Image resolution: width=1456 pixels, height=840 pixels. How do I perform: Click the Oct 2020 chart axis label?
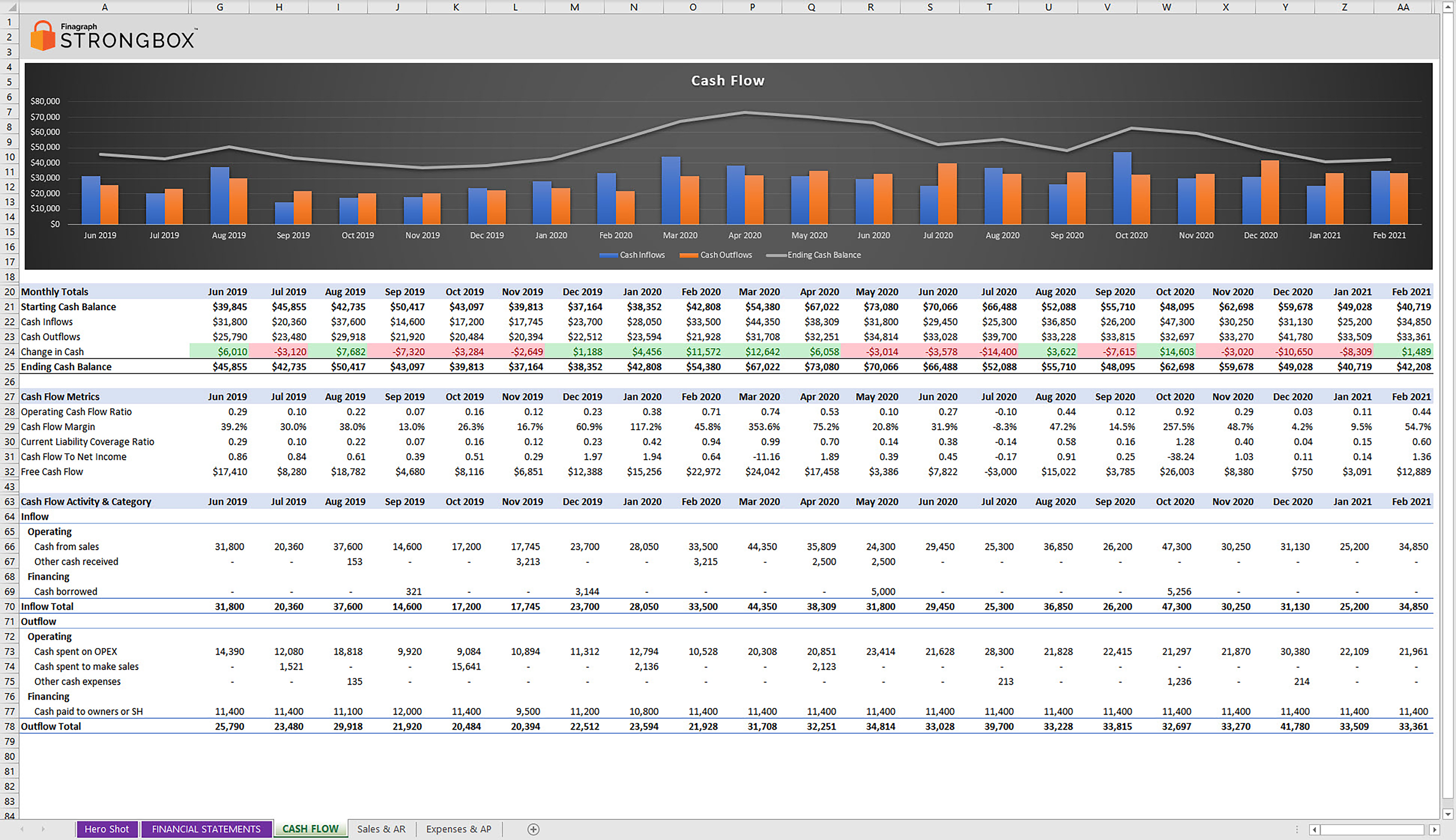pyautogui.click(x=1131, y=235)
